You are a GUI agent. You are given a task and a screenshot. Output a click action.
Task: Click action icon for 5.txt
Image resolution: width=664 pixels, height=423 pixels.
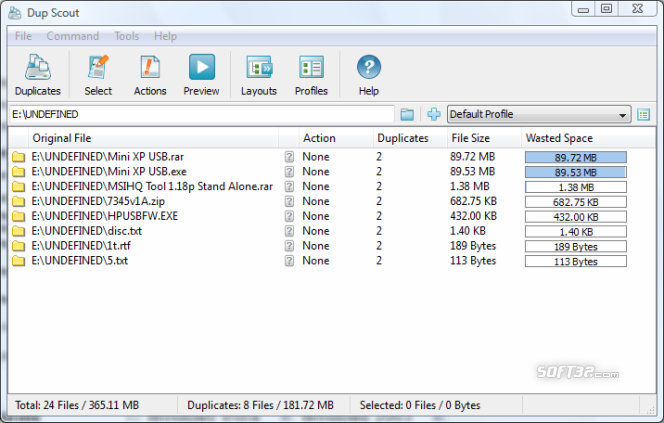(289, 261)
